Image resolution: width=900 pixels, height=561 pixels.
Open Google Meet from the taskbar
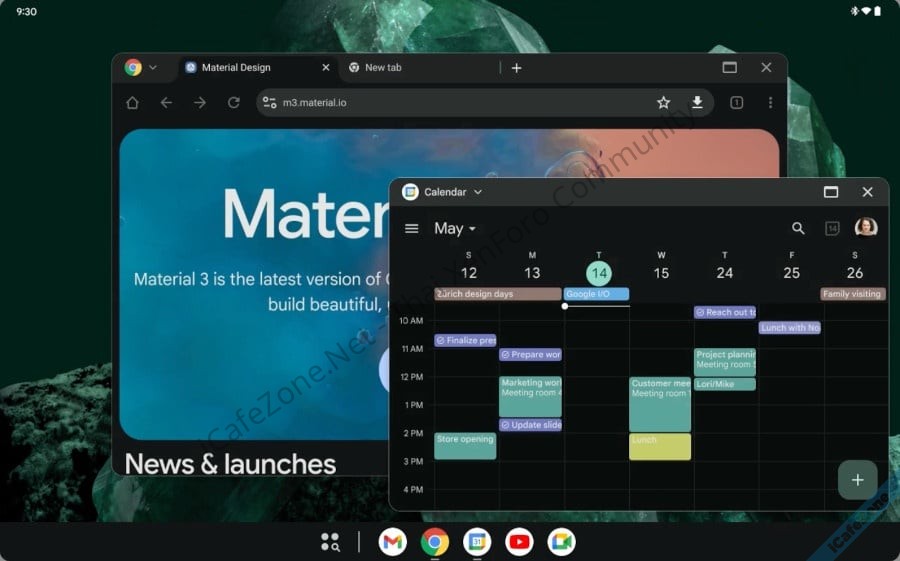[x=561, y=542]
